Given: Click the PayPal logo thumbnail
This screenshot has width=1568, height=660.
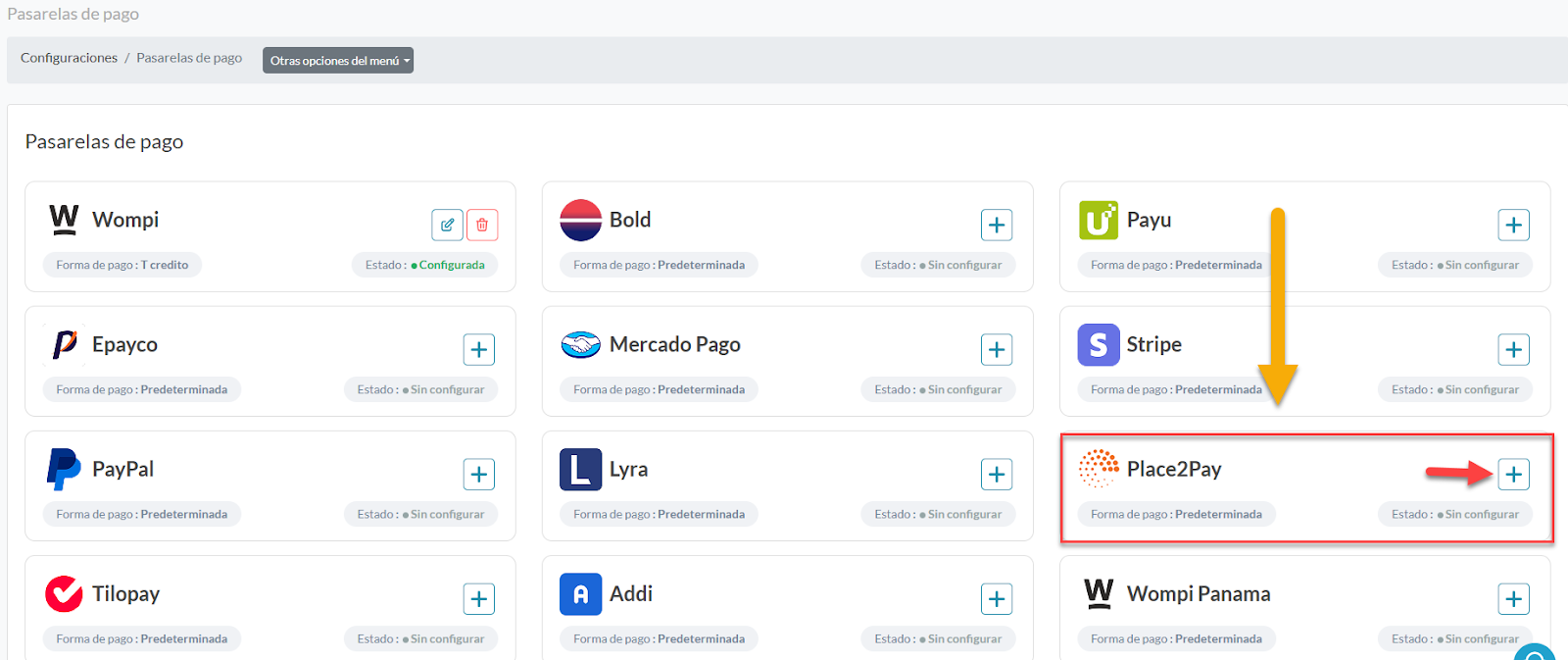Looking at the screenshot, I should [x=64, y=469].
